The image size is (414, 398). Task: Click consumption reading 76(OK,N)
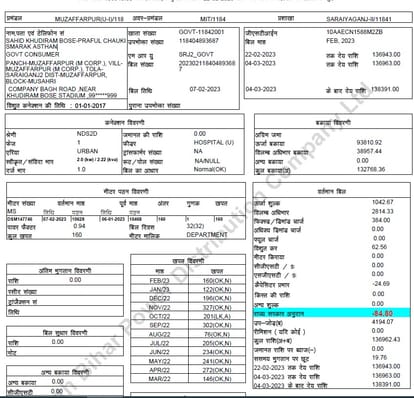(217, 334)
